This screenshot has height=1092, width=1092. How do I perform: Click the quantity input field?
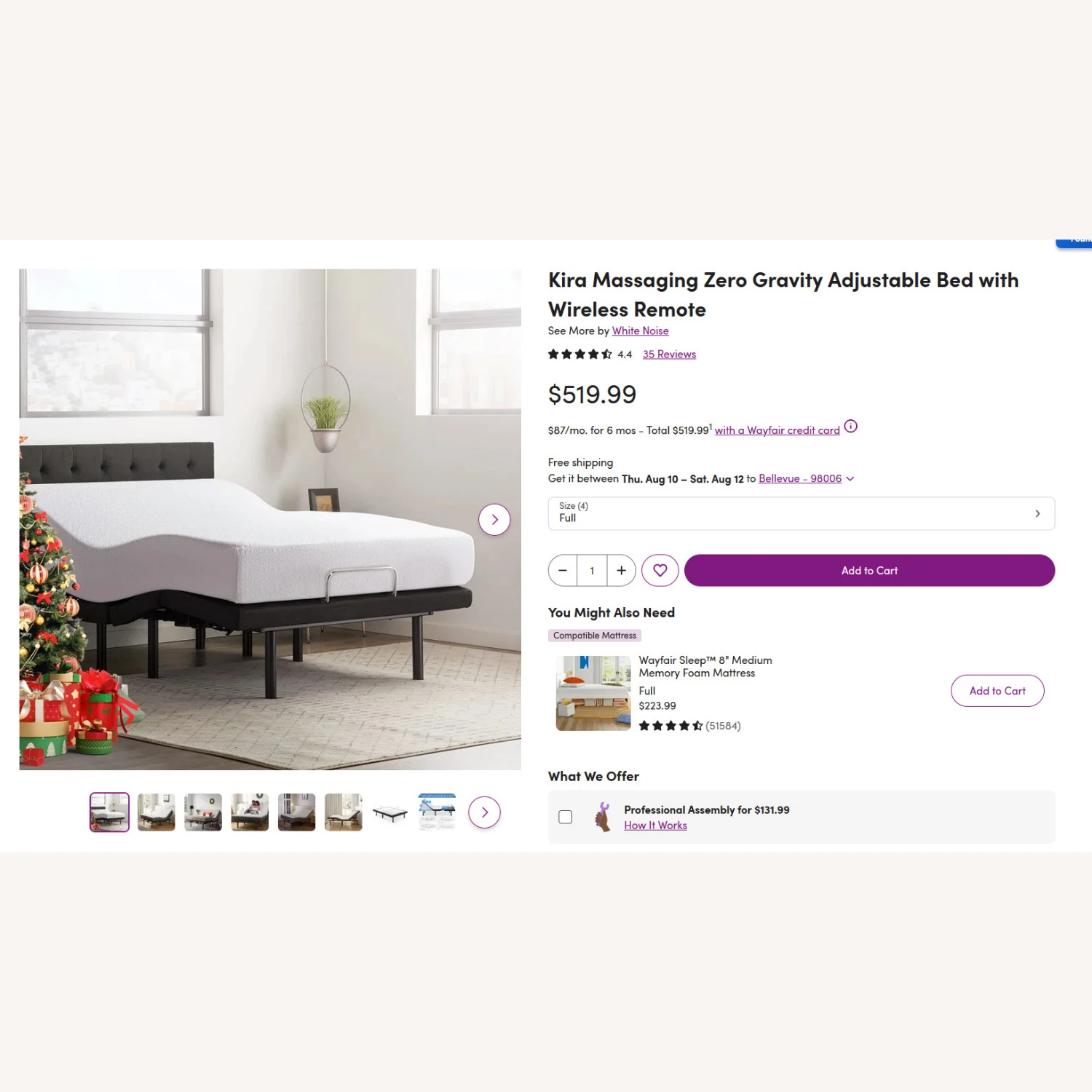point(592,571)
